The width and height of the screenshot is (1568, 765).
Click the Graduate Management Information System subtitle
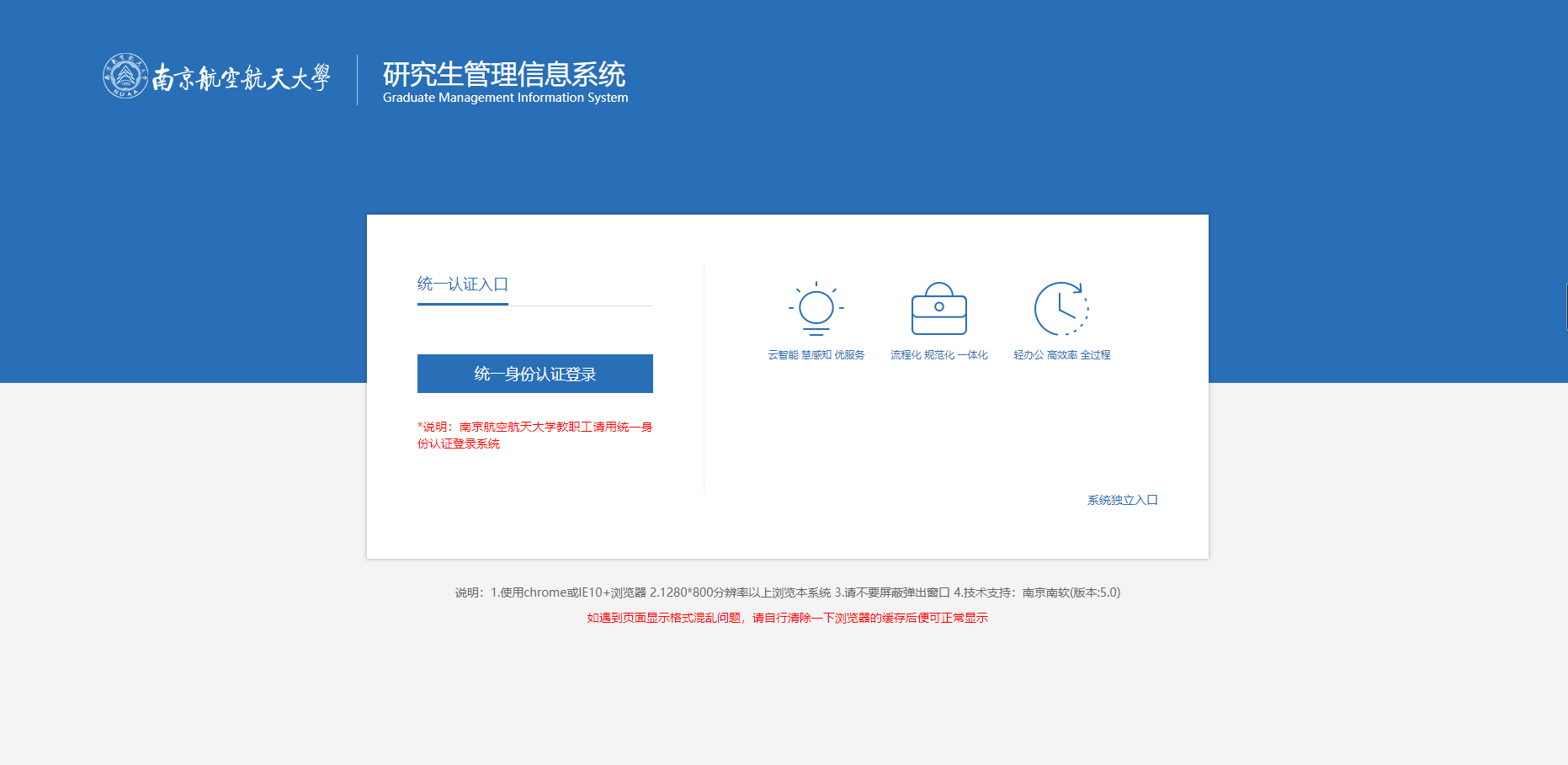[505, 98]
